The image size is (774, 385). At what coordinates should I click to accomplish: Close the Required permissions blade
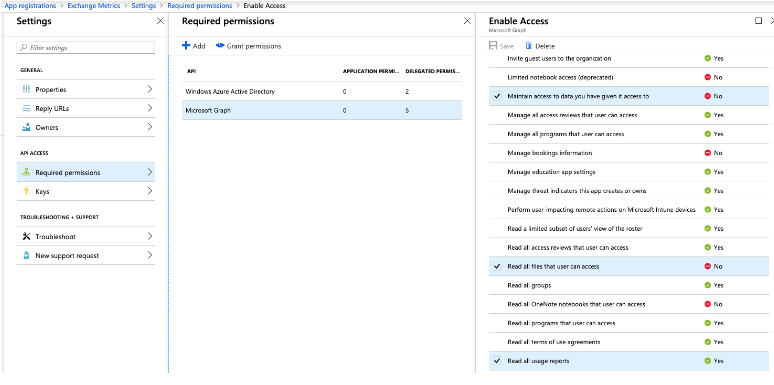tap(467, 21)
